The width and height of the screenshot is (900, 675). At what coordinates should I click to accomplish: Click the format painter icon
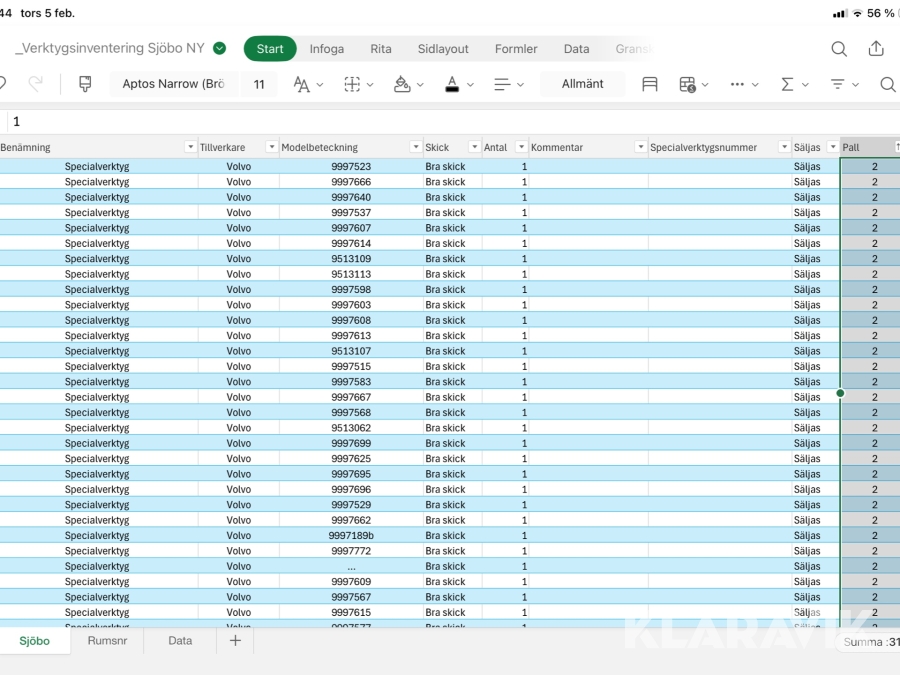(85, 84)
